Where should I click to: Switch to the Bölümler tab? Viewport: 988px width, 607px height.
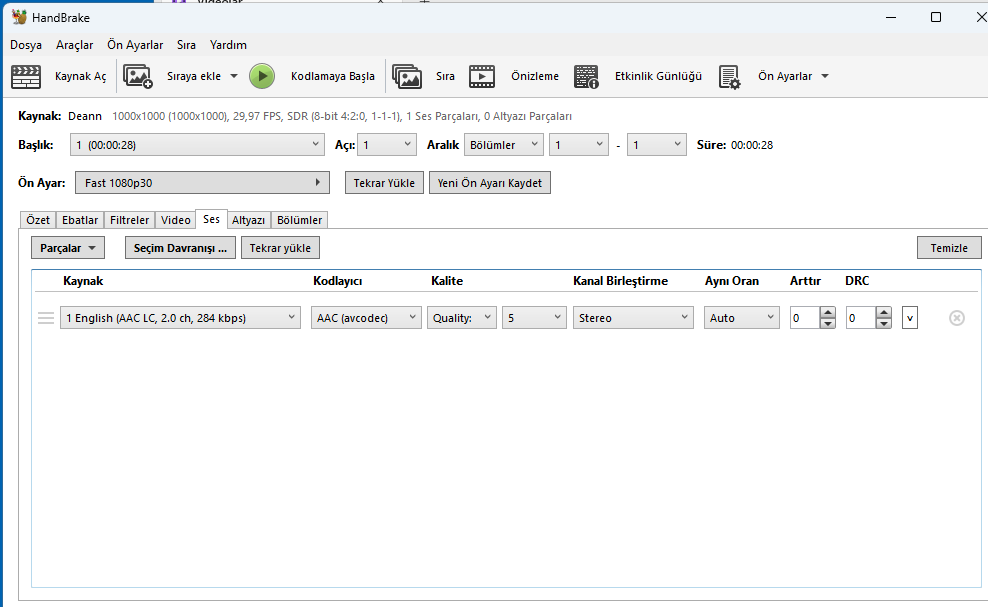tap(299, 220)
